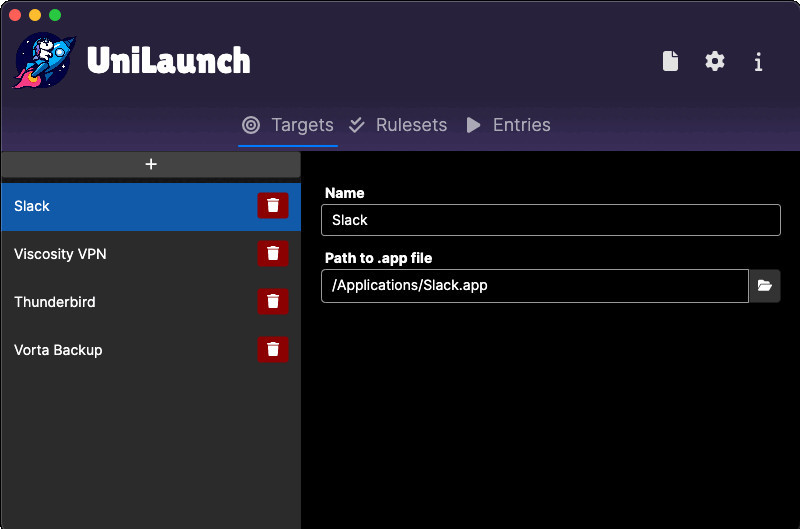
Task: Select the Slack target in list
Action: click(x=151, y=207)
